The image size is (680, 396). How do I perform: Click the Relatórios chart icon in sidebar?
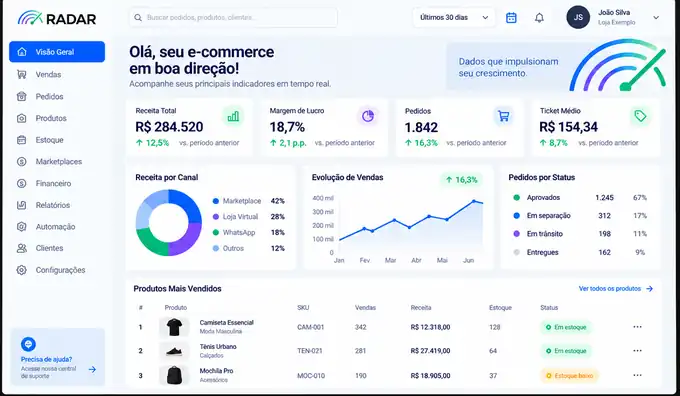[x=21, y=205]
